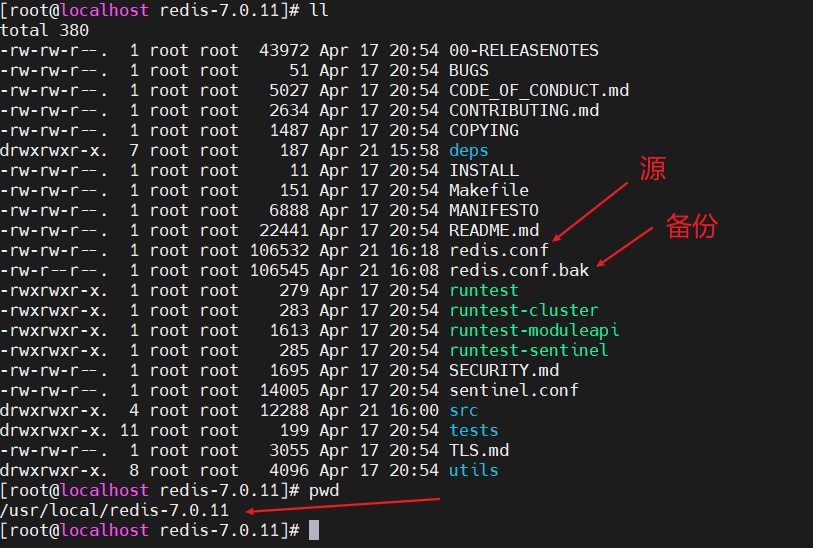Select the -rw-r--r--. permissions of redis.conf.bak
Viewport: 813px width, 548px height.
pos(54,270)
